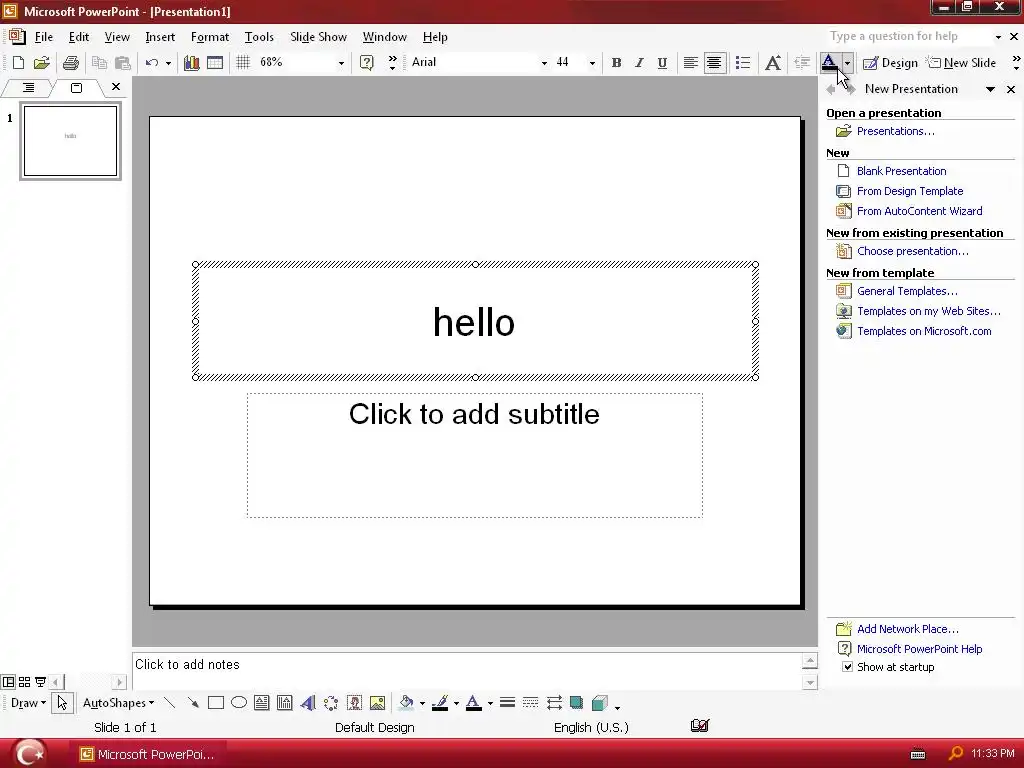Switch to the Slides tab
The width and height of the screenshot is (1024, 768).
(x=76, y=88)
